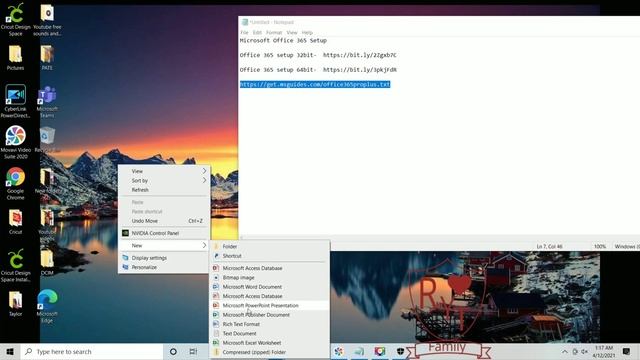Open Google Chrome desktop shortcut
Screen dimensions: 640x360
[16, 183]
